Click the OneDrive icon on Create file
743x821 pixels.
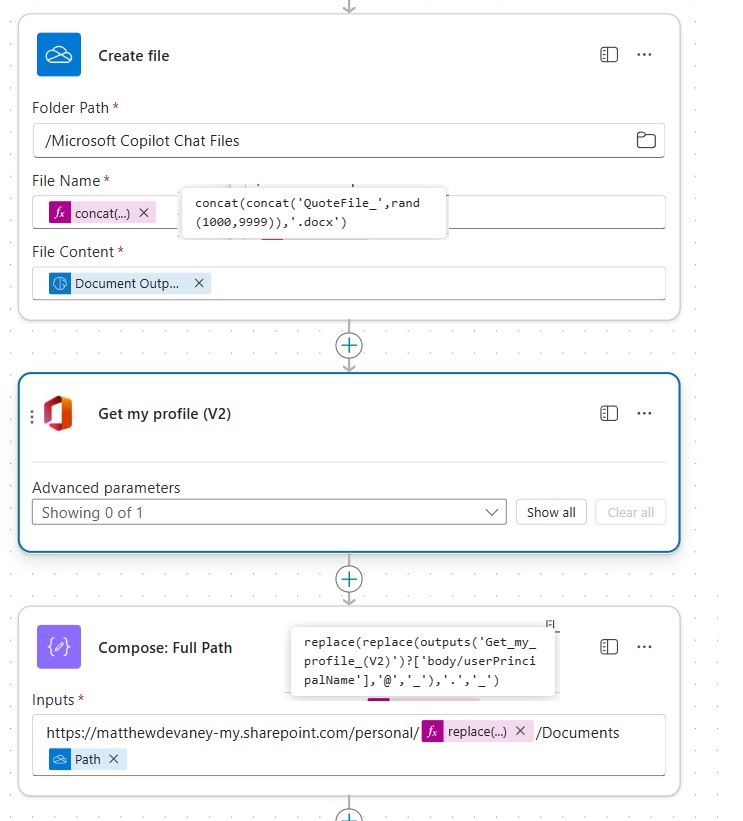point(59,55)
